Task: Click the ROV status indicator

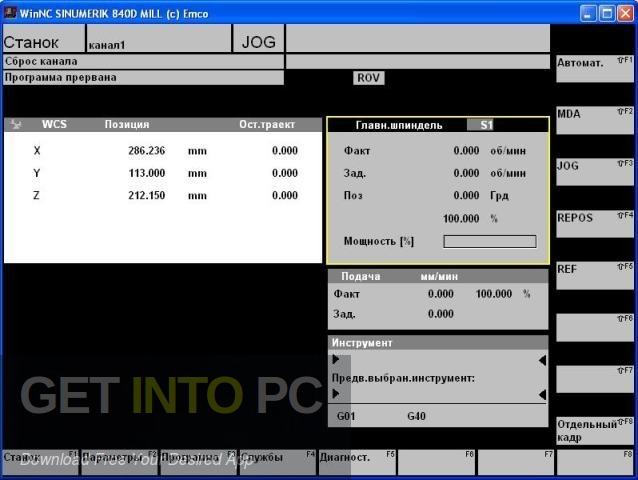Action: (x=368, y=78)
